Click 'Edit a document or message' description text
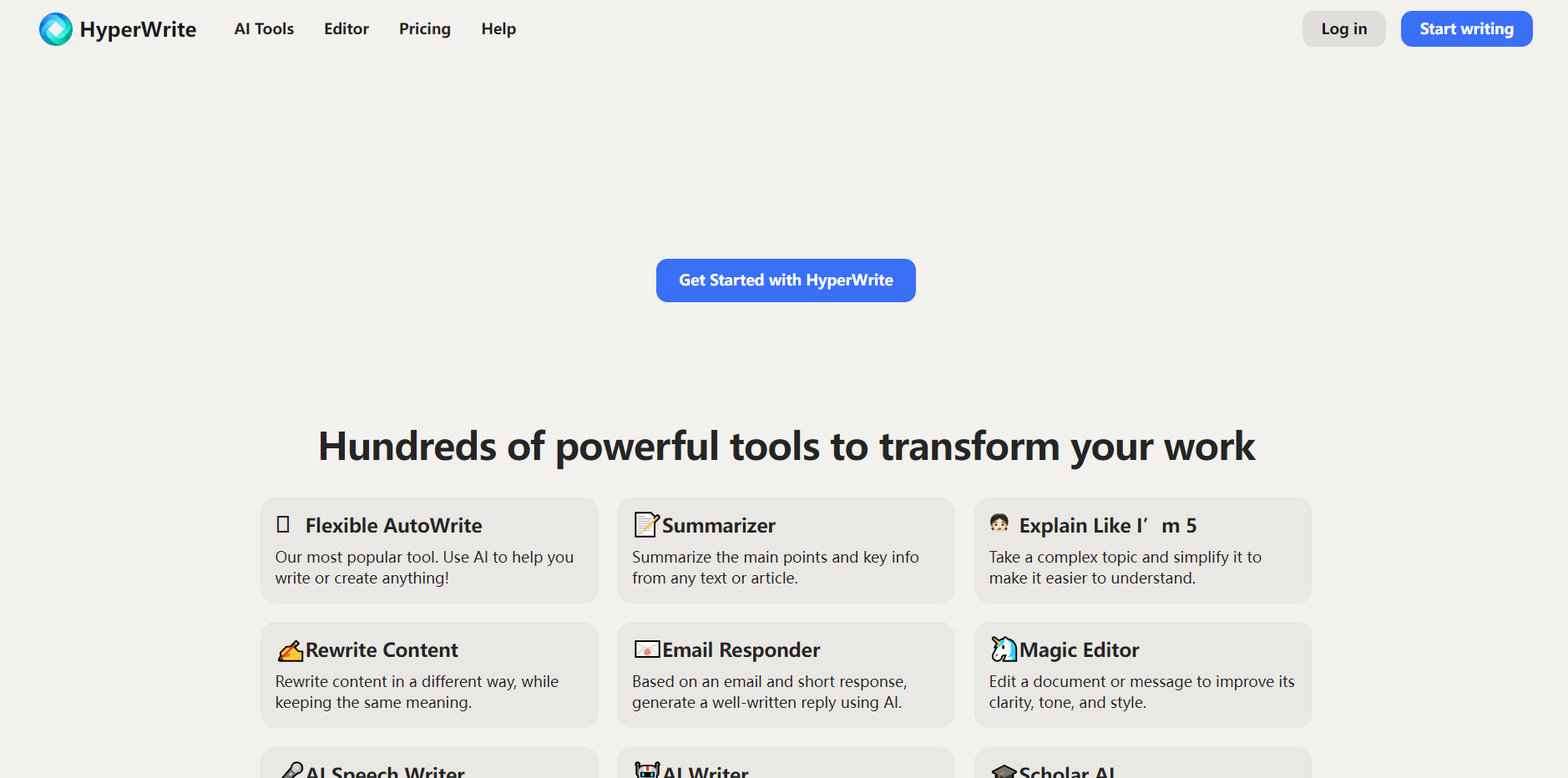 pos(1141,692)
